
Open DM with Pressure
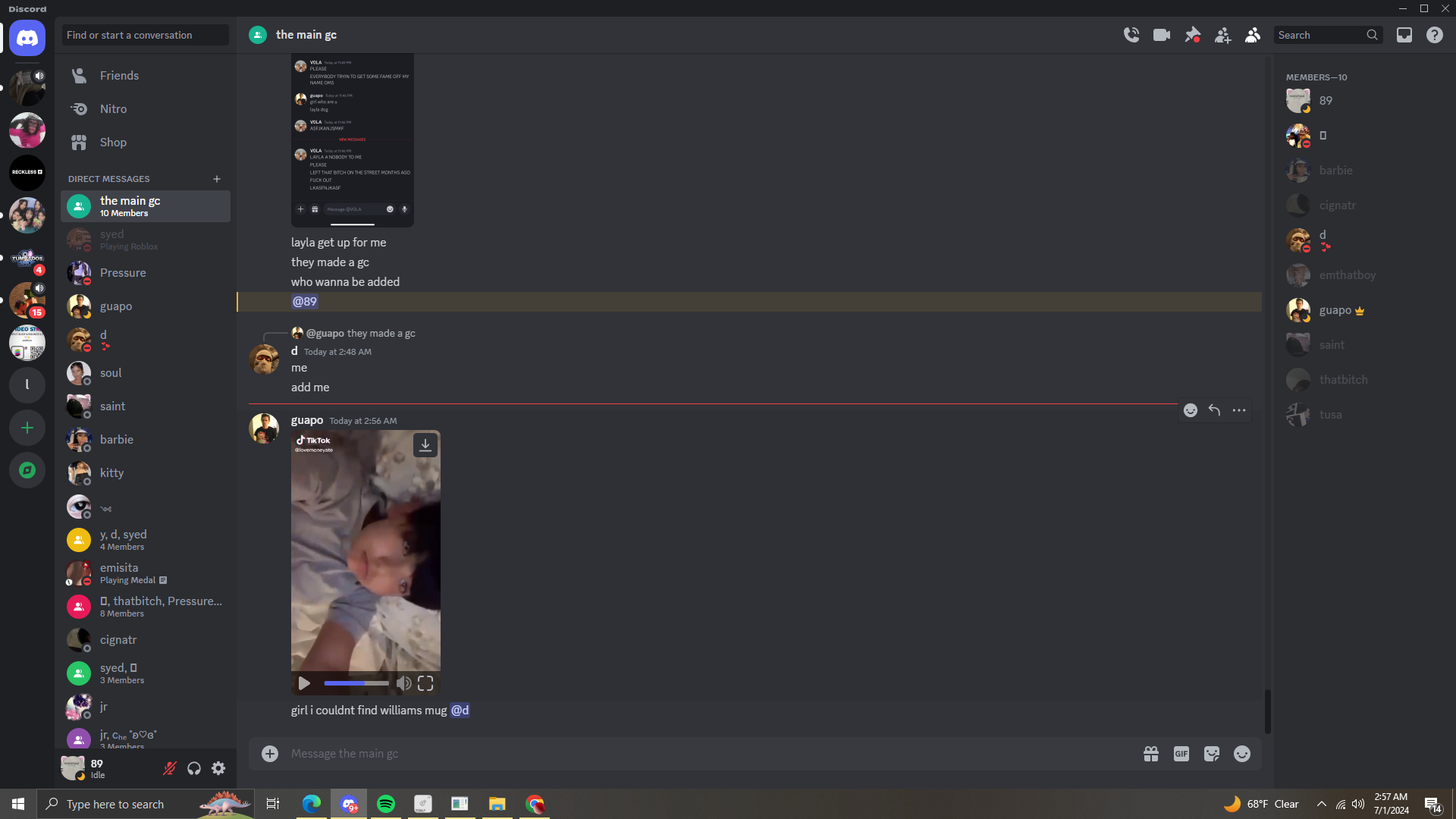[146, 273]
